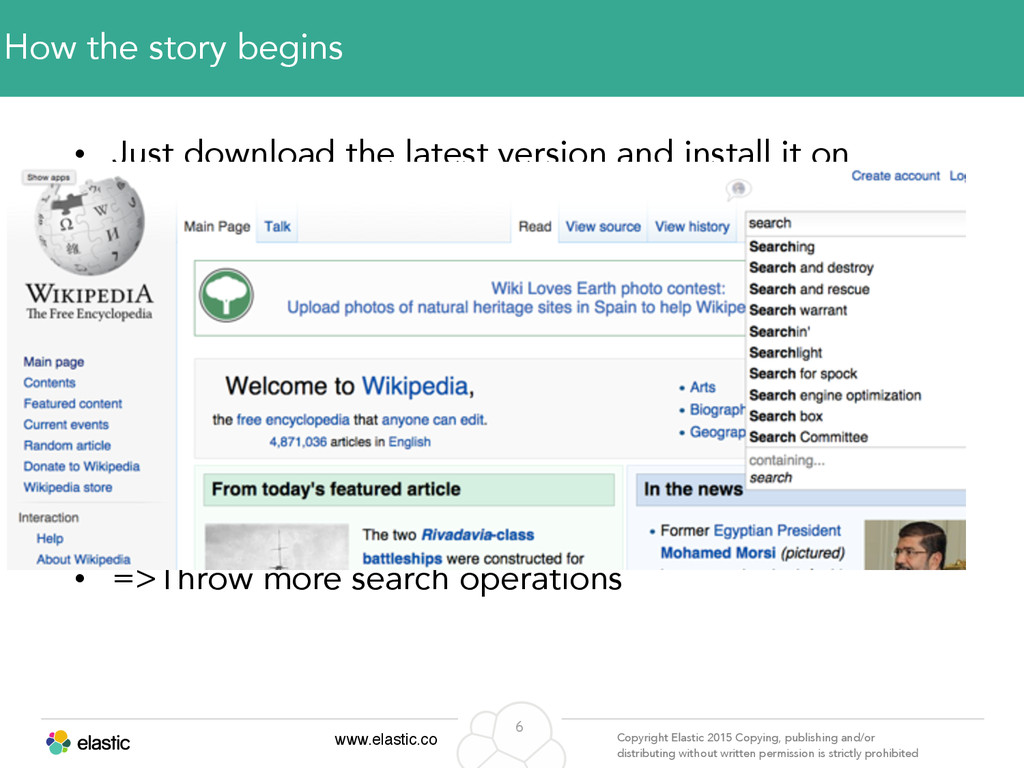Open the Main page sidebar link
Image resolution: width=1024 pixels, height=768 pixels.
coord(54,362)
